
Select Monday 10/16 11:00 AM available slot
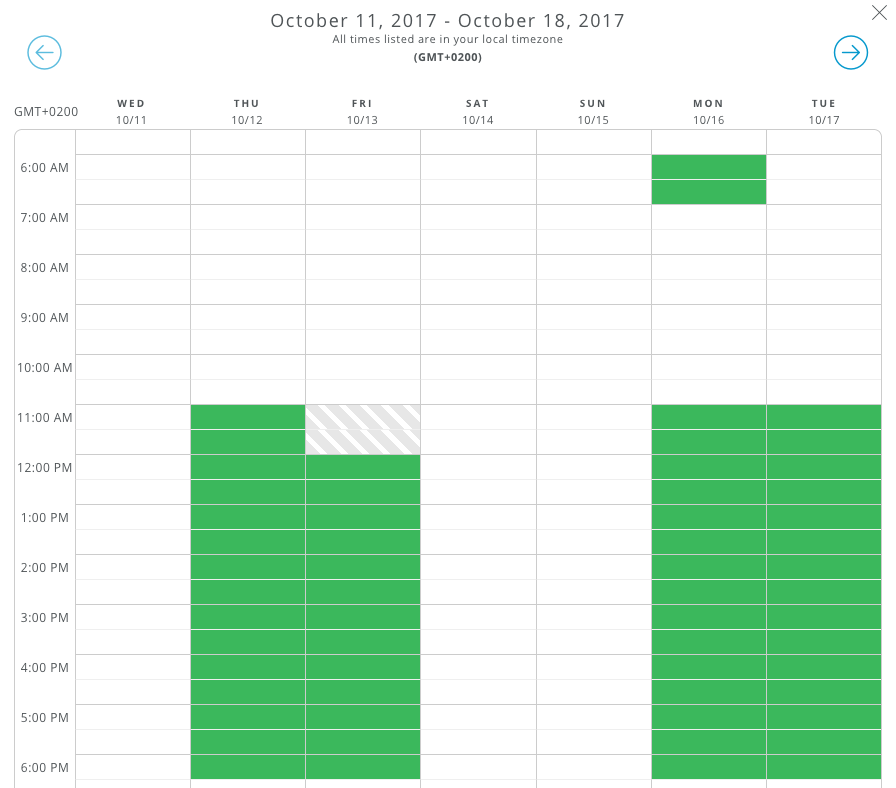[x=709, y=417]
